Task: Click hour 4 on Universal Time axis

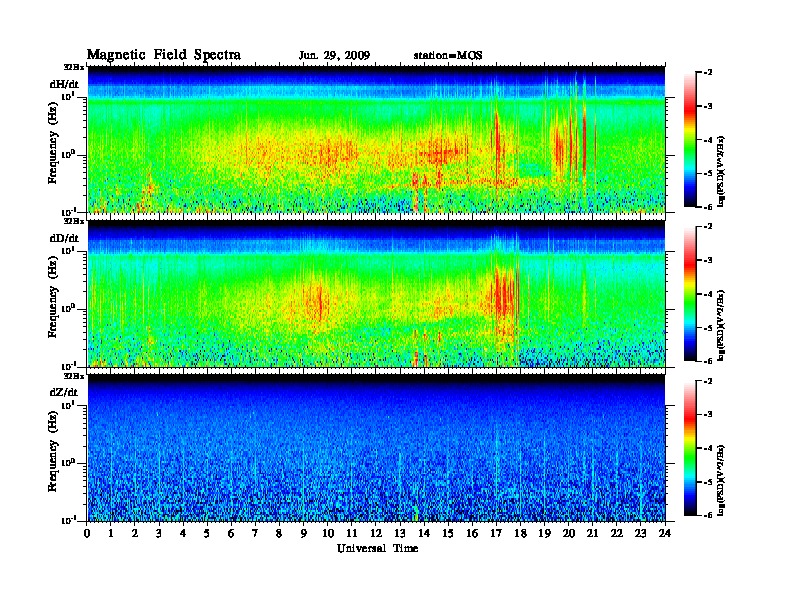Action: (x=183, y=534)
